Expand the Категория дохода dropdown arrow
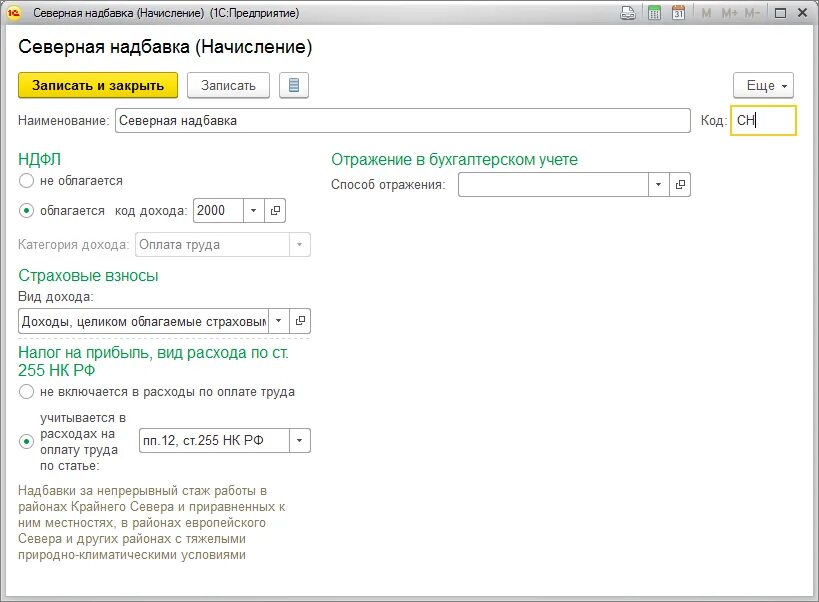Viewport: 819px width, 602px height. (x=300, y=244)
